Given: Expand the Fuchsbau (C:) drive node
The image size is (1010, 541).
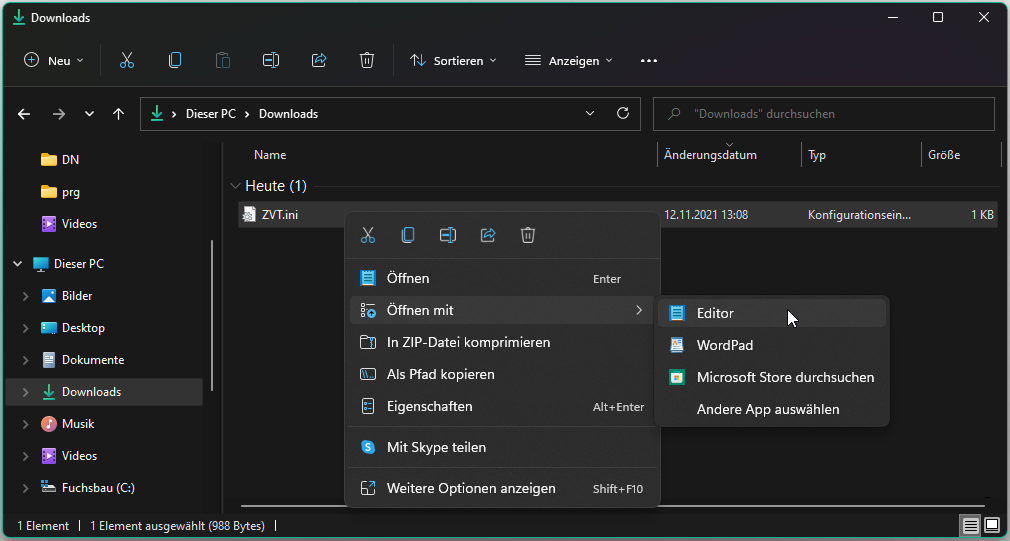Looking at the screenshot, I should tap(26, 488).
